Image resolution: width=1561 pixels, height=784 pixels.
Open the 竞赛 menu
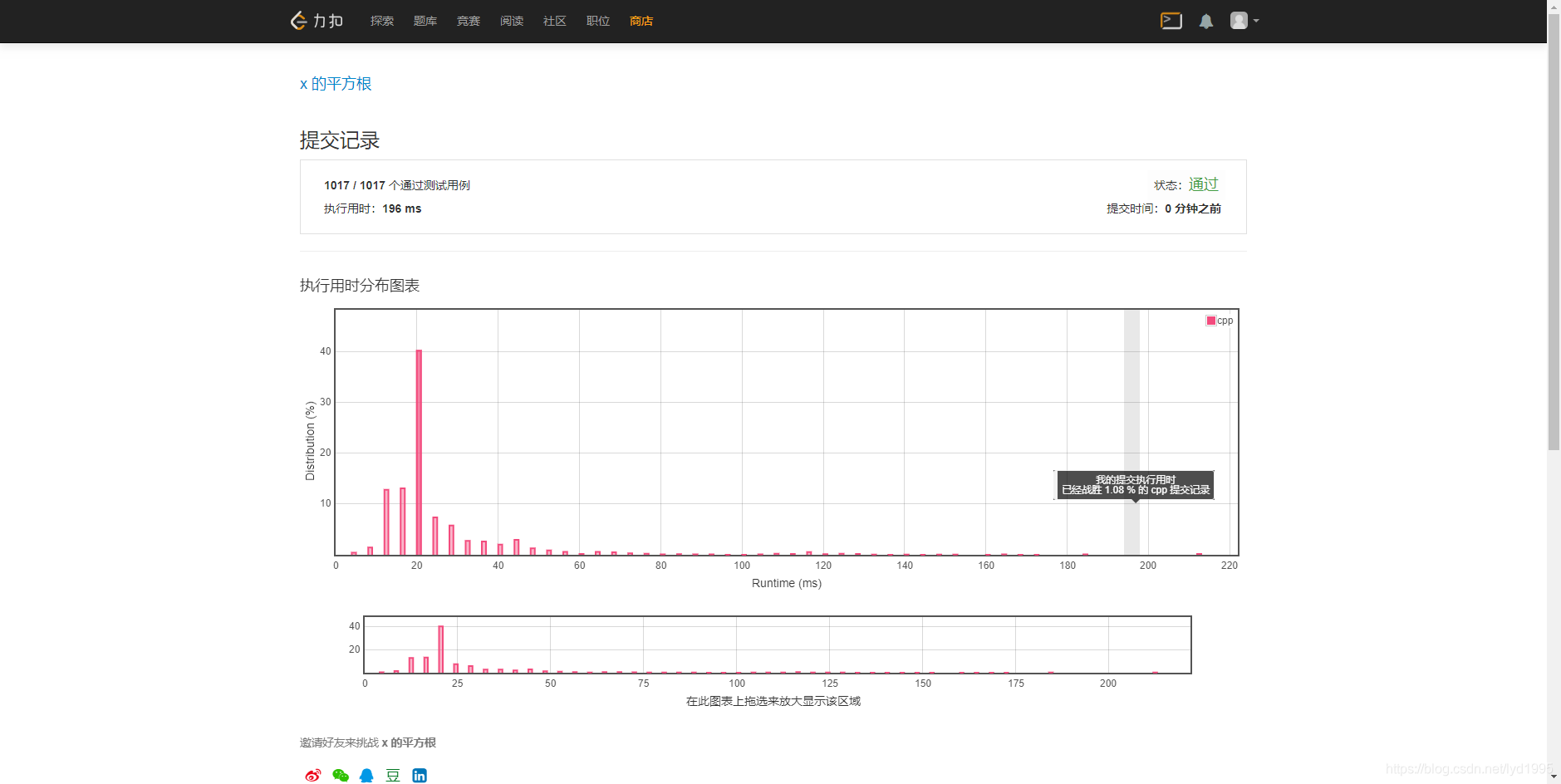[x=469, y=21]
